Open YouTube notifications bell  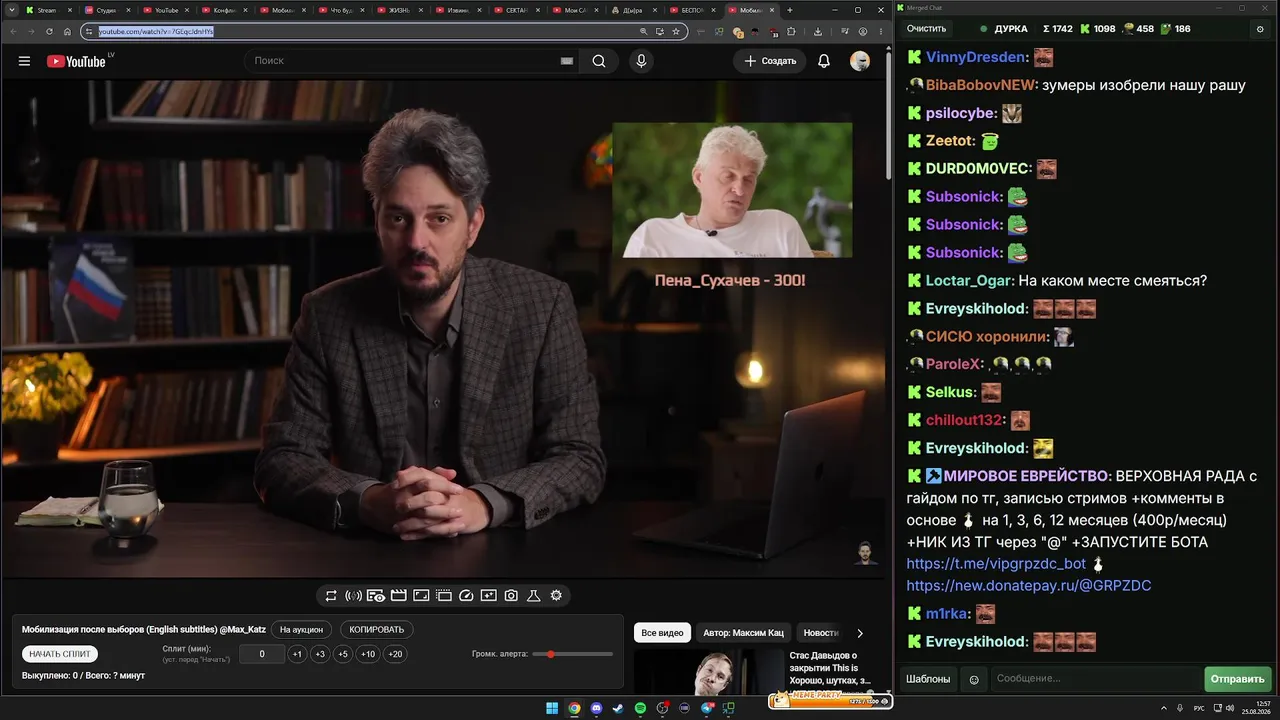pyautogui.click(x=824, y=61)
